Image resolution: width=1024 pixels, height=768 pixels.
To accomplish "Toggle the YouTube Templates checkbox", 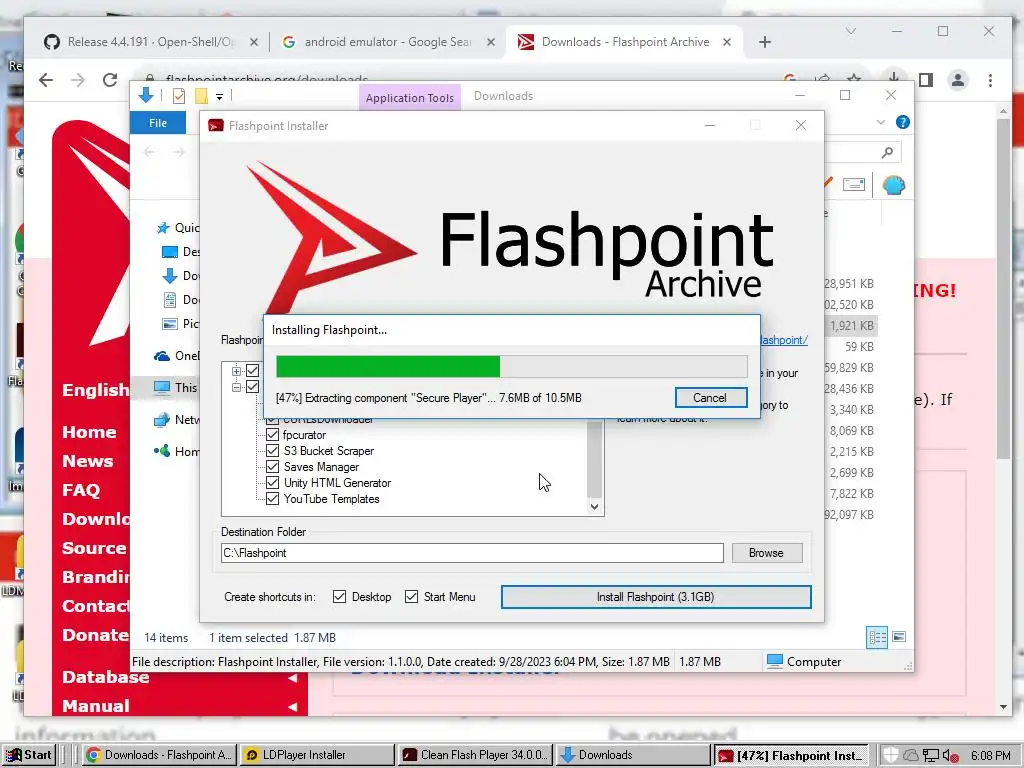I will tap(272, 499).
